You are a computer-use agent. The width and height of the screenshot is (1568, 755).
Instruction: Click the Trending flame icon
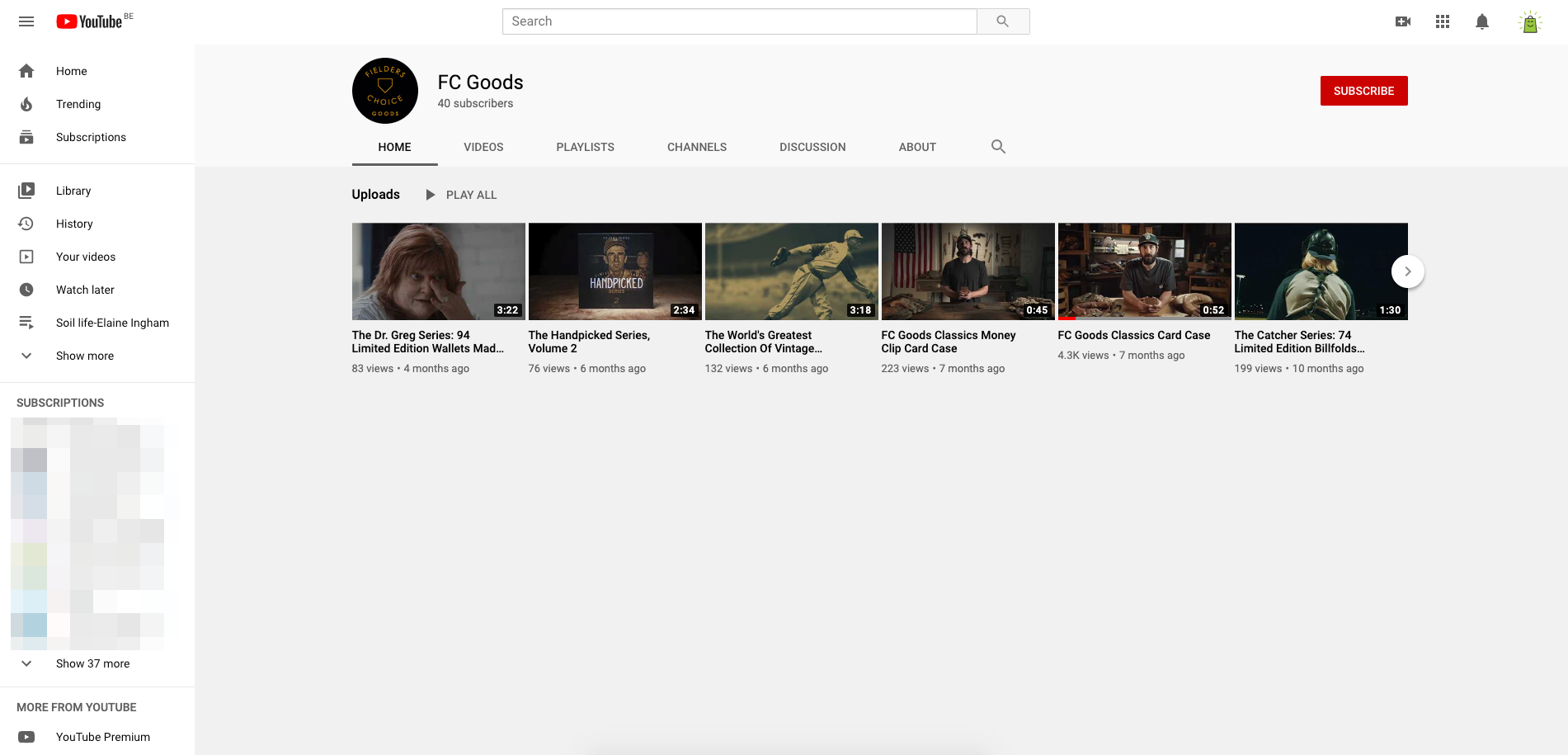click(x=26, y=104)
